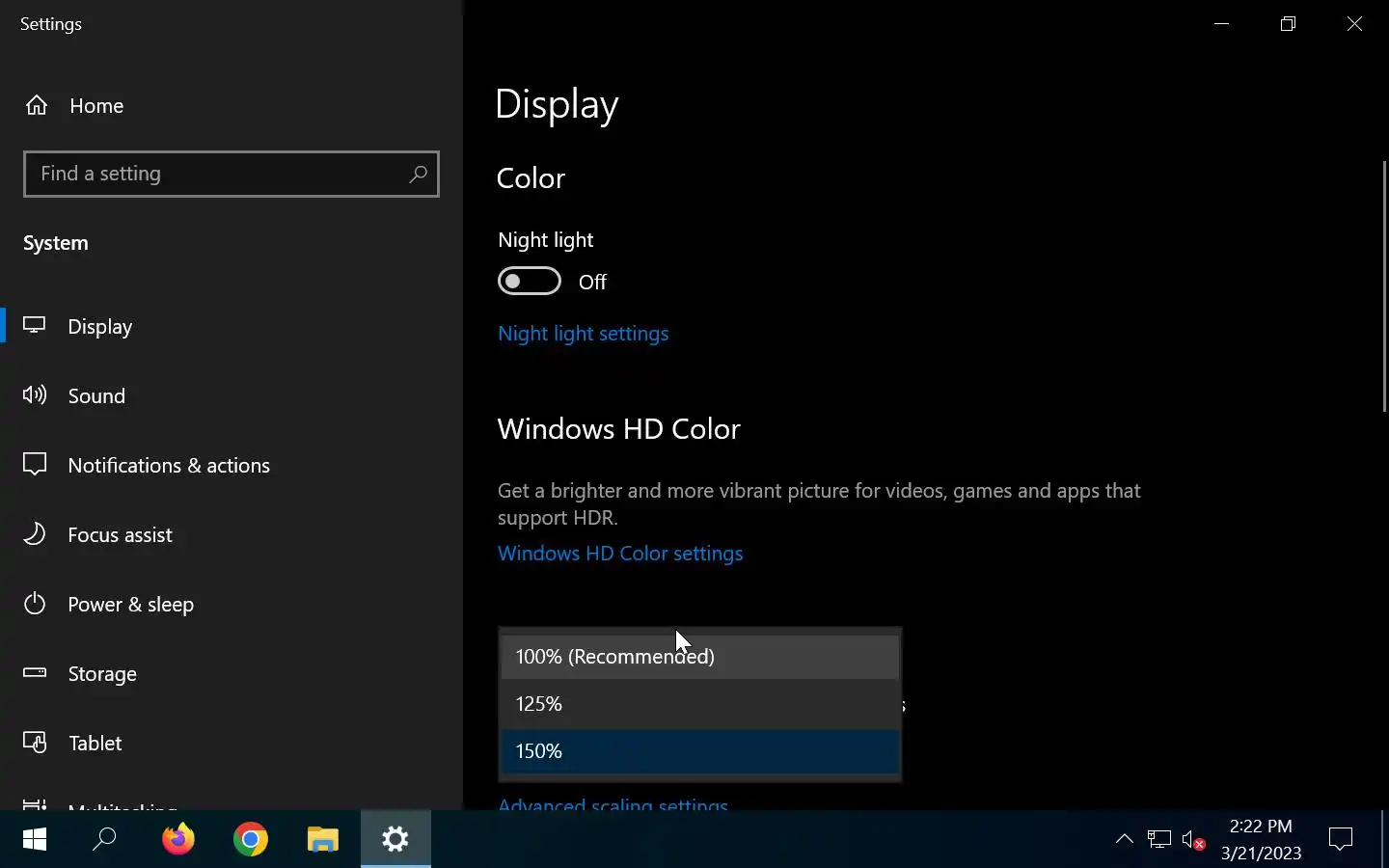Open the taskbar clock and calendar
Viewport: 1389px width, 868px height.
tap(1262, 840)
